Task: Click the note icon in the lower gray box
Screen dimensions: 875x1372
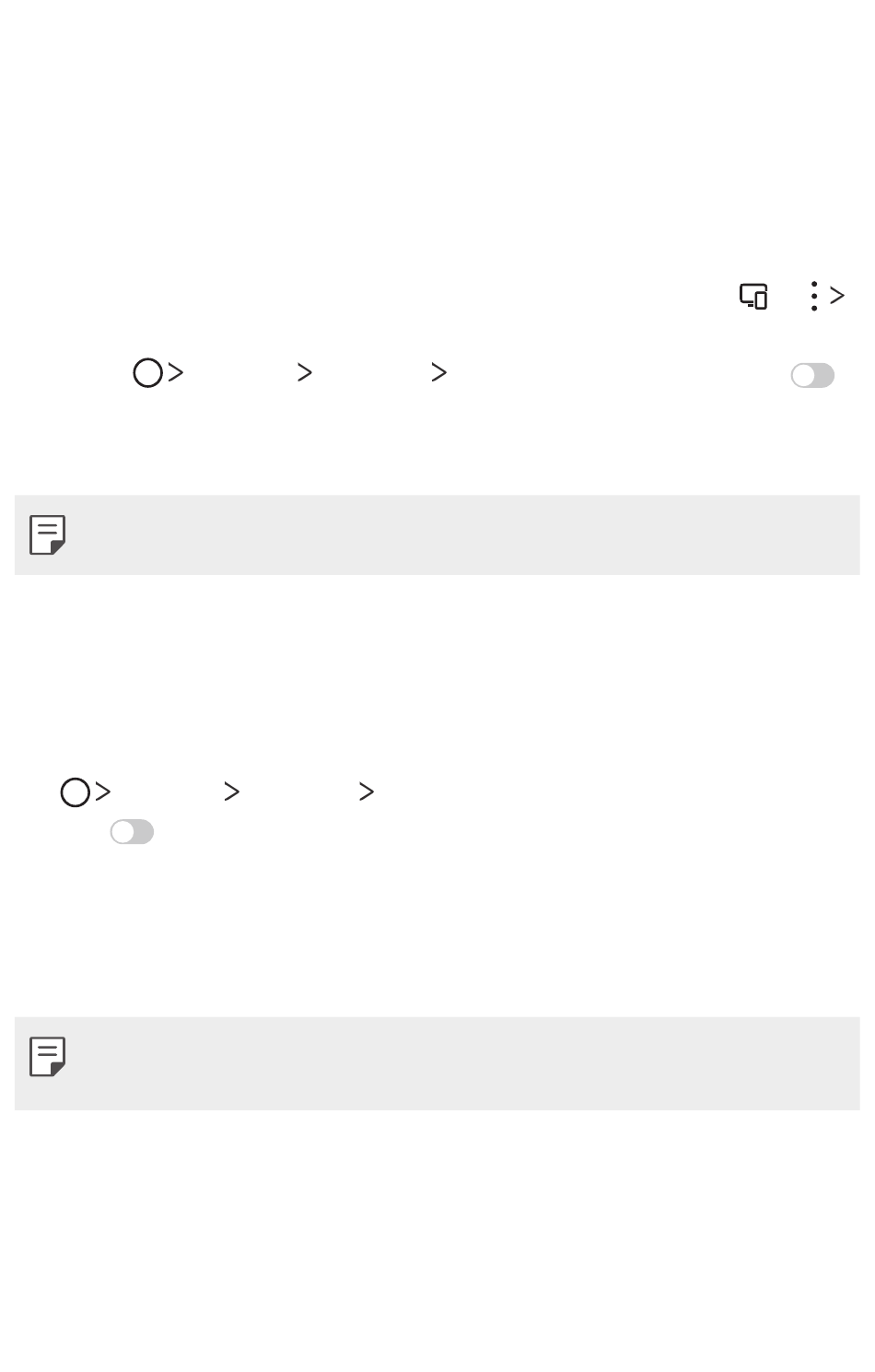Action: (48, 1057)
